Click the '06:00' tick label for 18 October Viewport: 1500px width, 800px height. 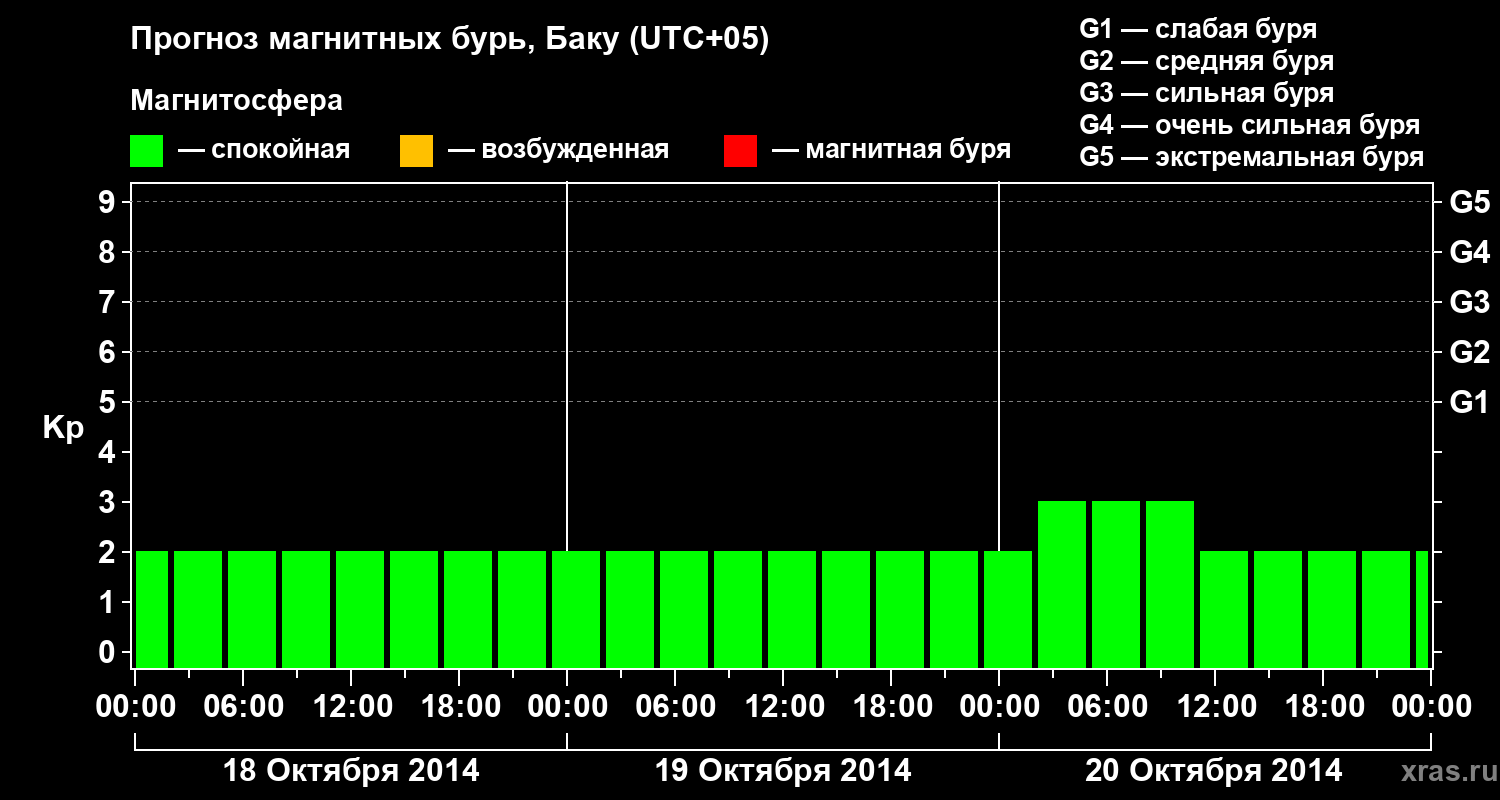click(243, 707)
